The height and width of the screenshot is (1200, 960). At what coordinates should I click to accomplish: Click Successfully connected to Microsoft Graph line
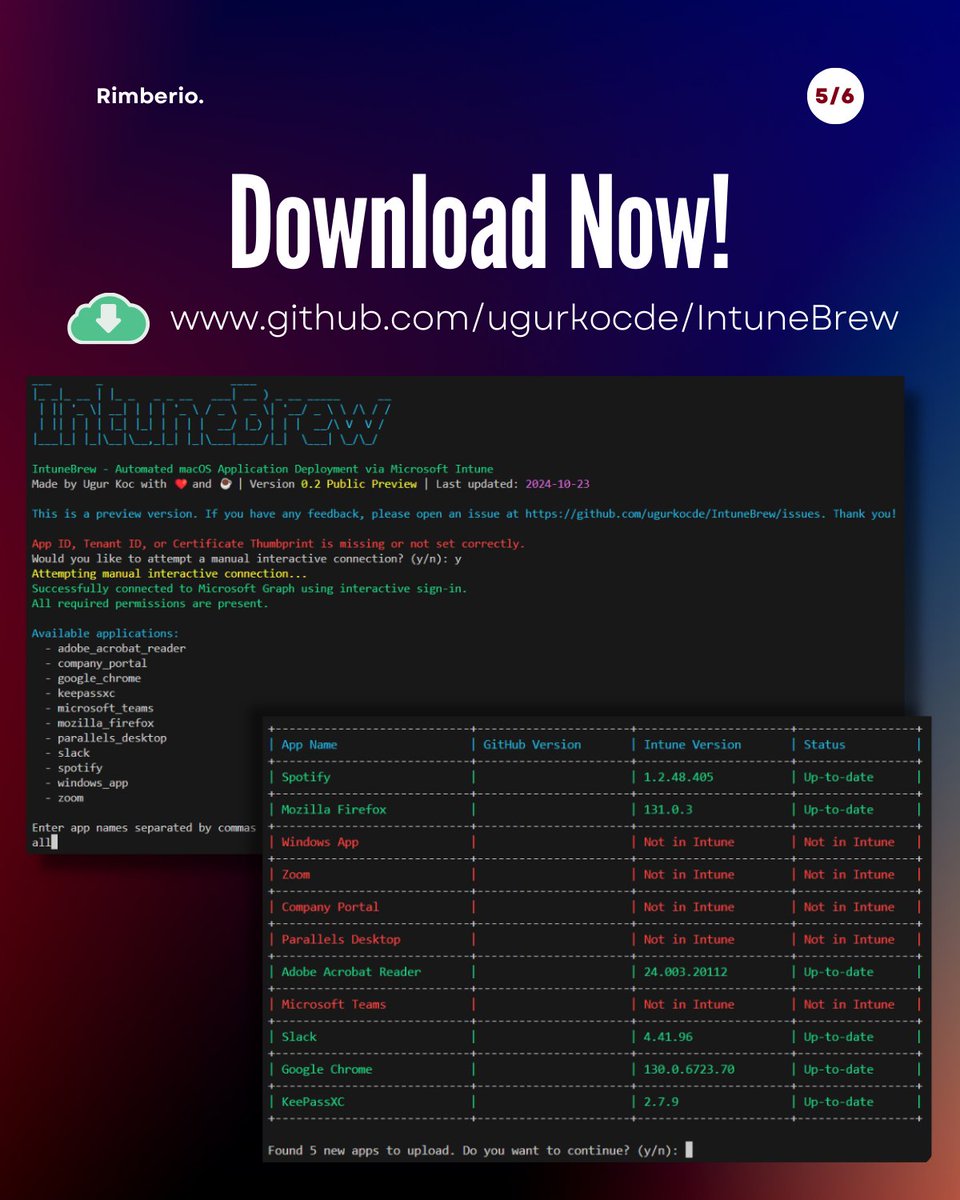(x=249, y=589)
